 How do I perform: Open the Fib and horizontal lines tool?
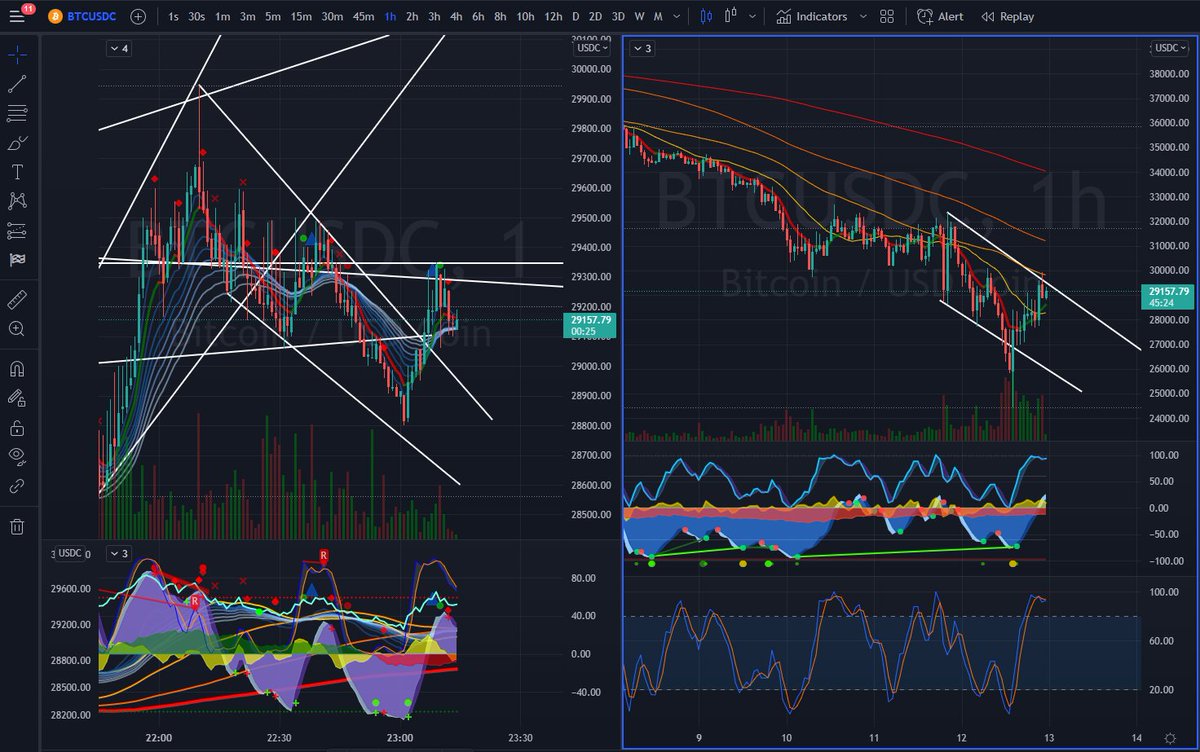click(x=17, y=113)
